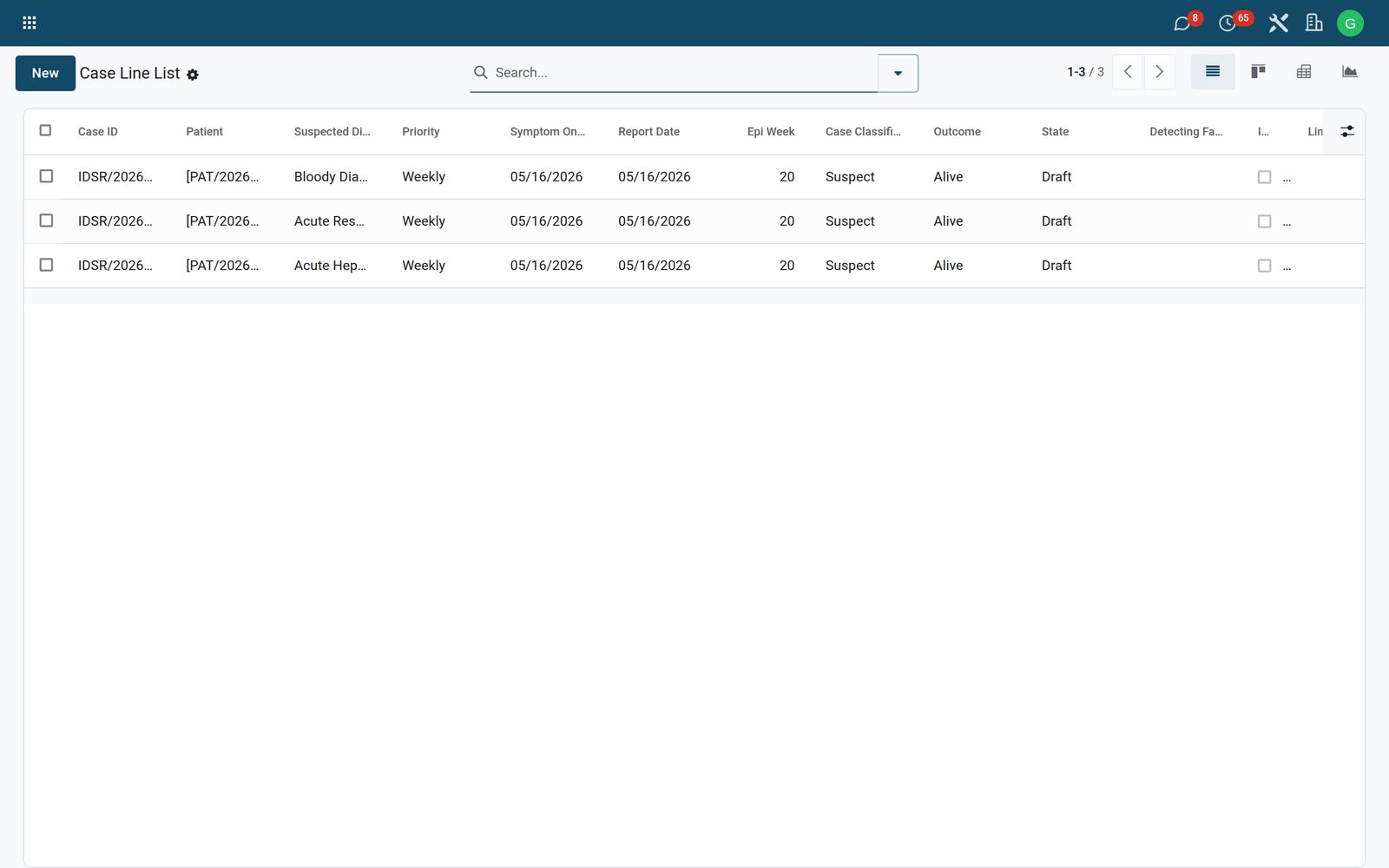Image resolution: width=1389 pixels, height=868 pixels.
Task: Sort by Outcome column header
Action: pos(957,132)
